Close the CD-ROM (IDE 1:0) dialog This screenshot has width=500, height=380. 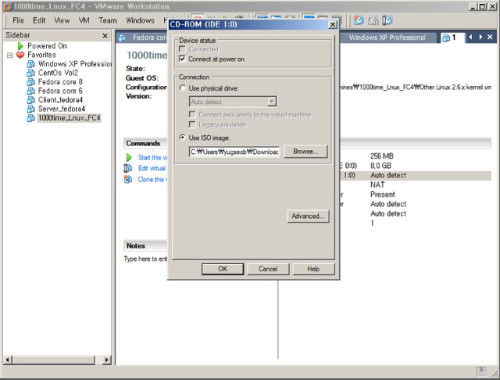pyautogui.click(x=332, y=25)
